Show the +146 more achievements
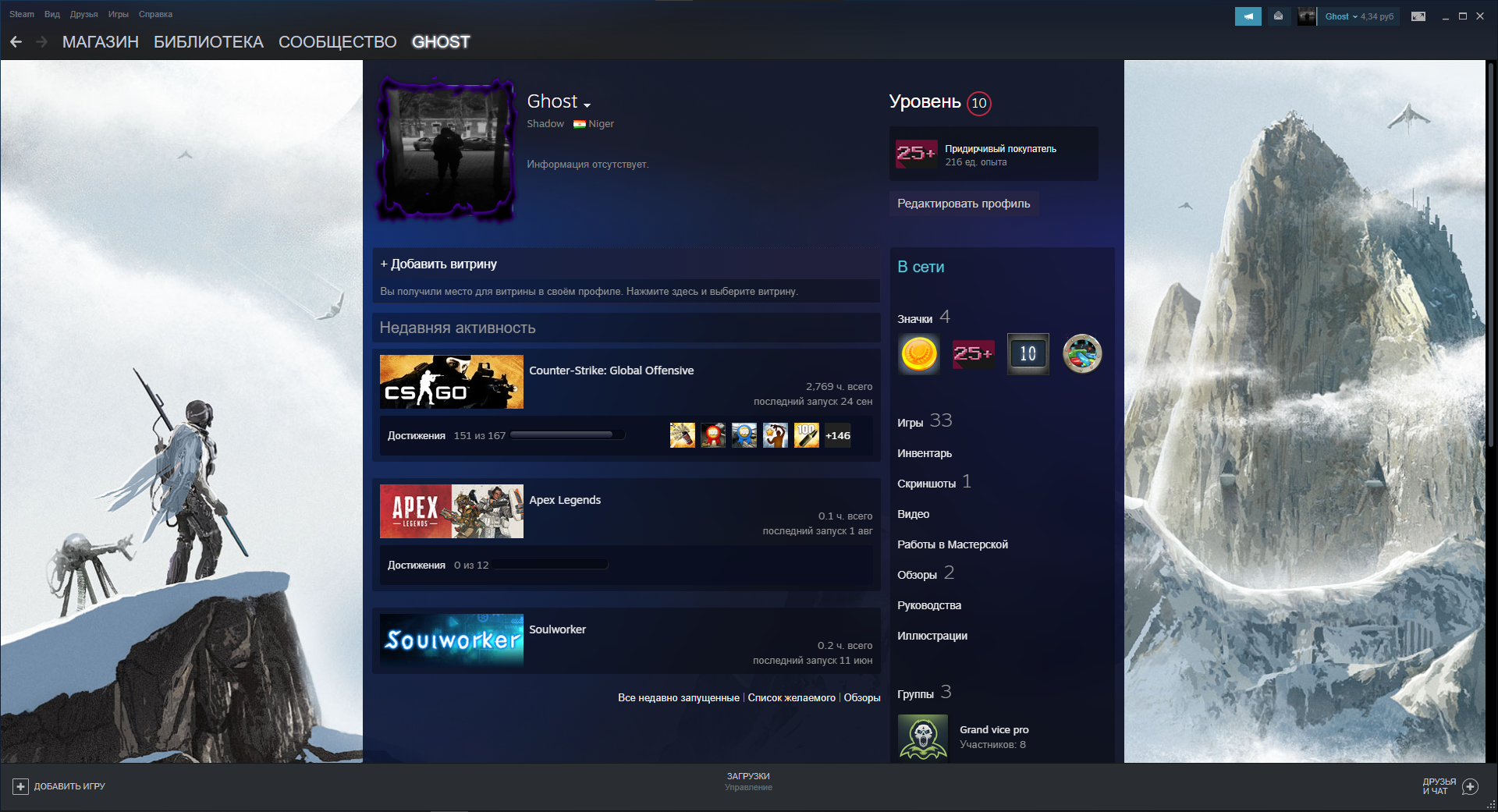This screenshot has height=812, width=1498. (x=838, y=435)
